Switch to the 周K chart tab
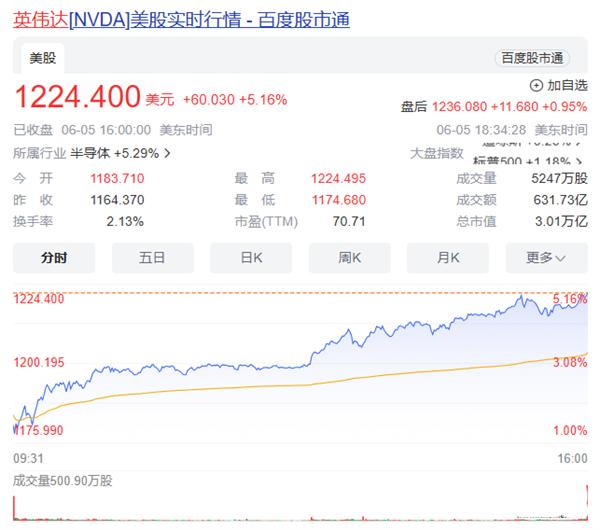 tap(350, 258)
